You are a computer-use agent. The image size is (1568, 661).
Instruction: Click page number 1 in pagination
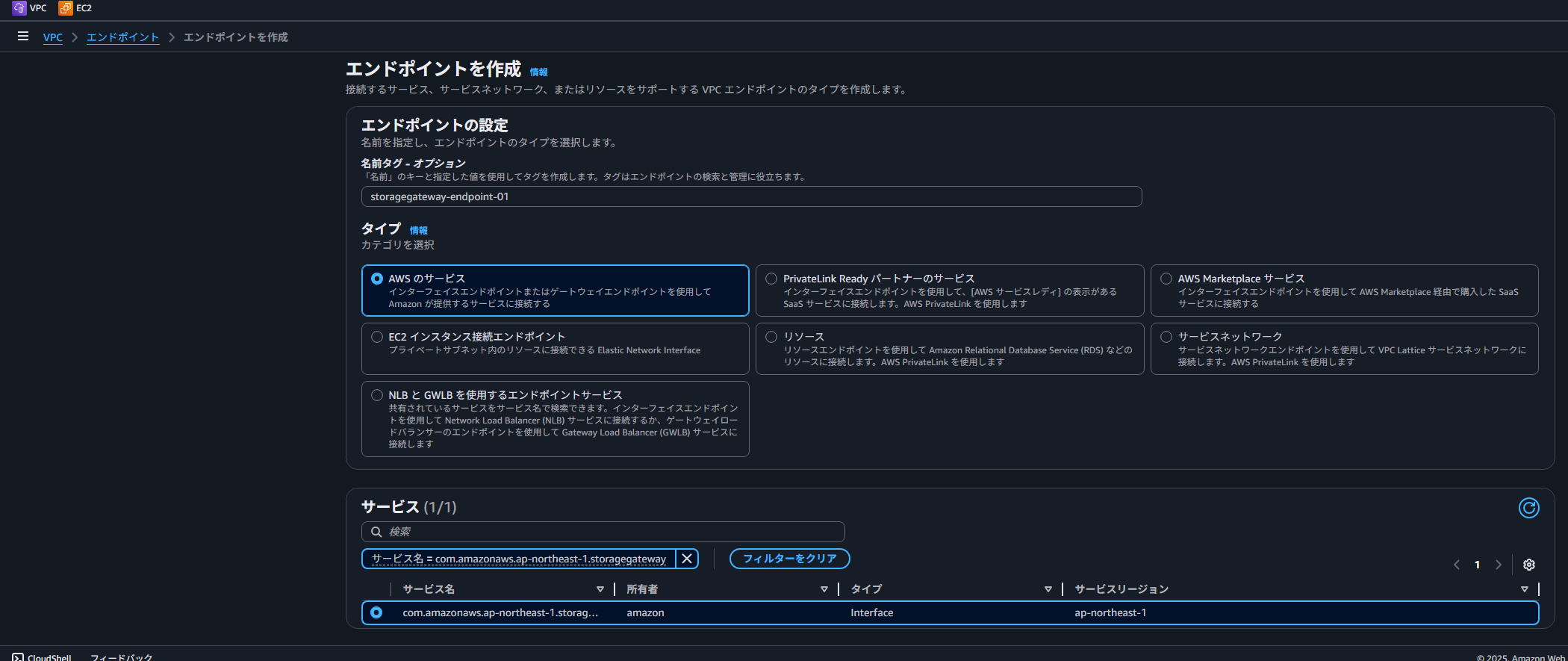click(1477, 565)
